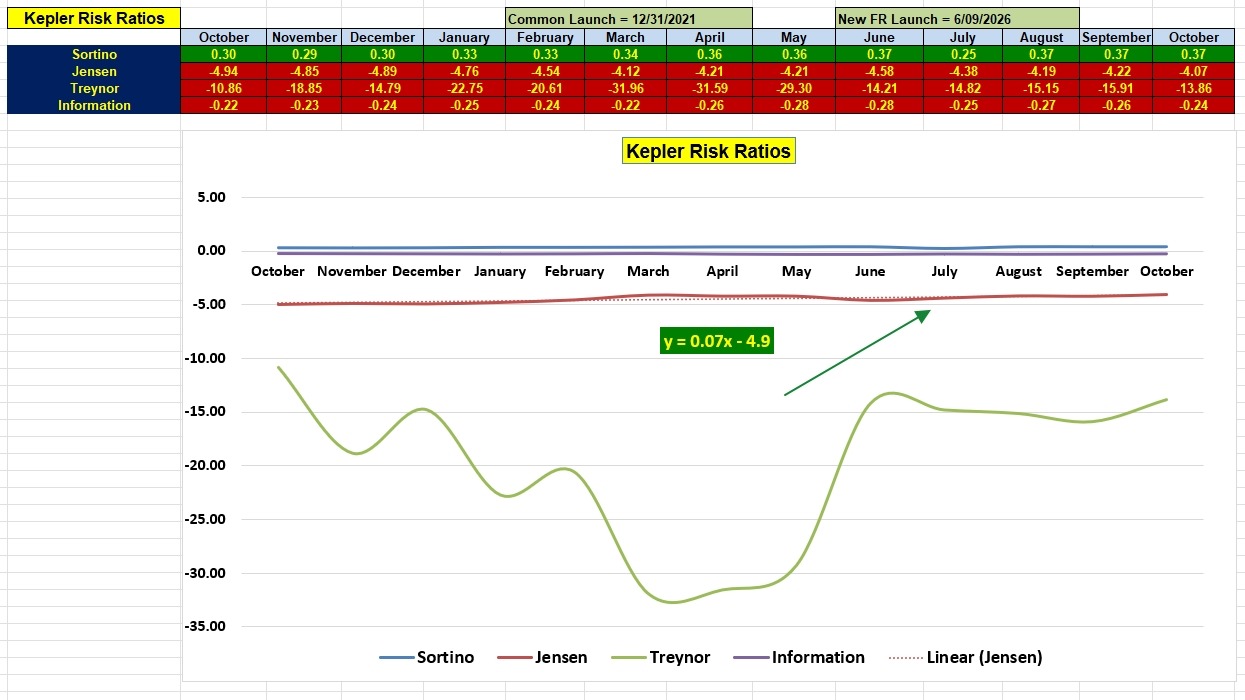Click the February column header in the table

(x=546, y=37)
